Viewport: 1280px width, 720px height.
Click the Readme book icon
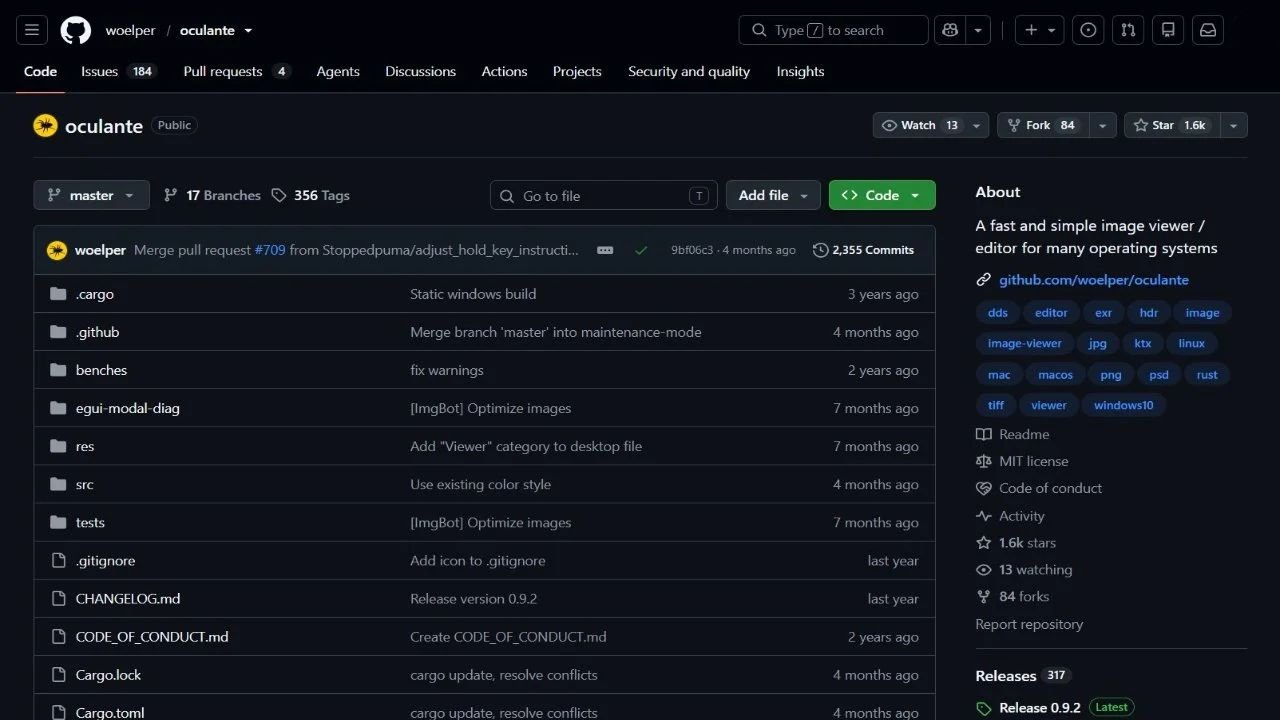click(983, 435)
